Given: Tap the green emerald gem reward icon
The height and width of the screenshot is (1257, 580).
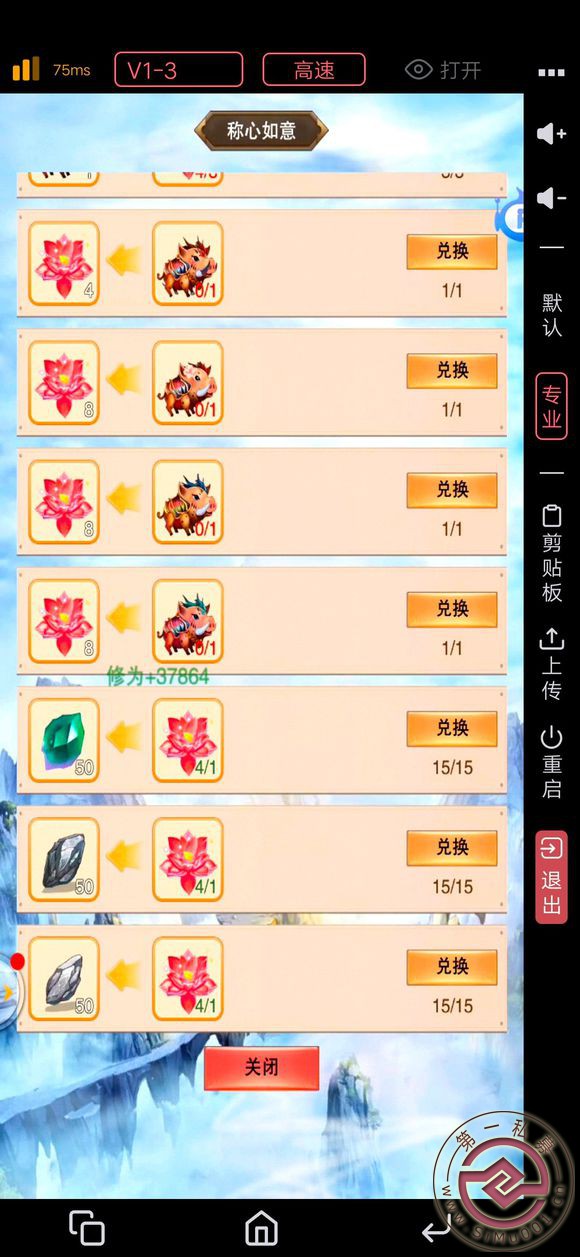Looking at the screenshot, I should (64, 740).
